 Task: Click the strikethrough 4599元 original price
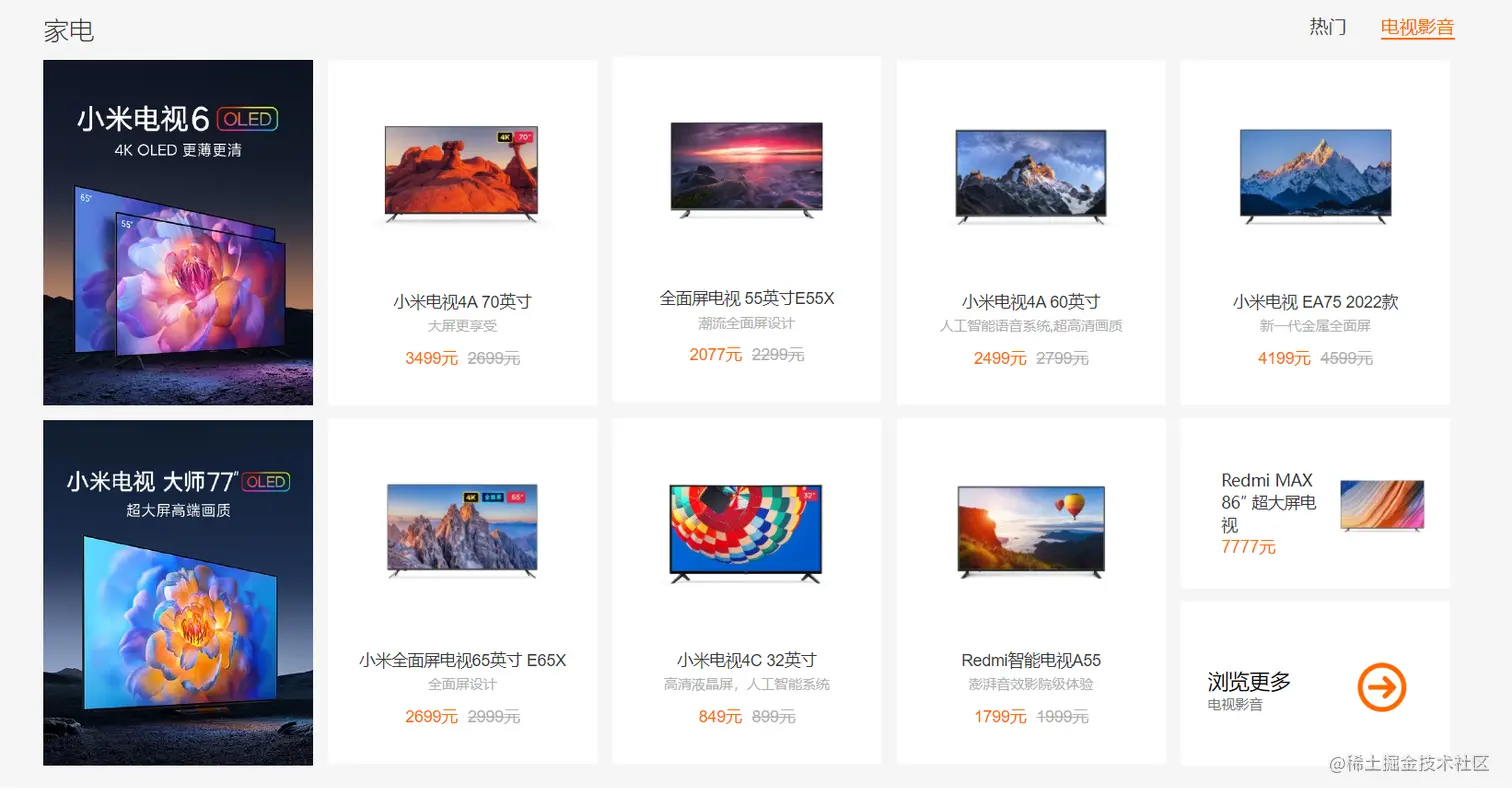(1346, 358)
